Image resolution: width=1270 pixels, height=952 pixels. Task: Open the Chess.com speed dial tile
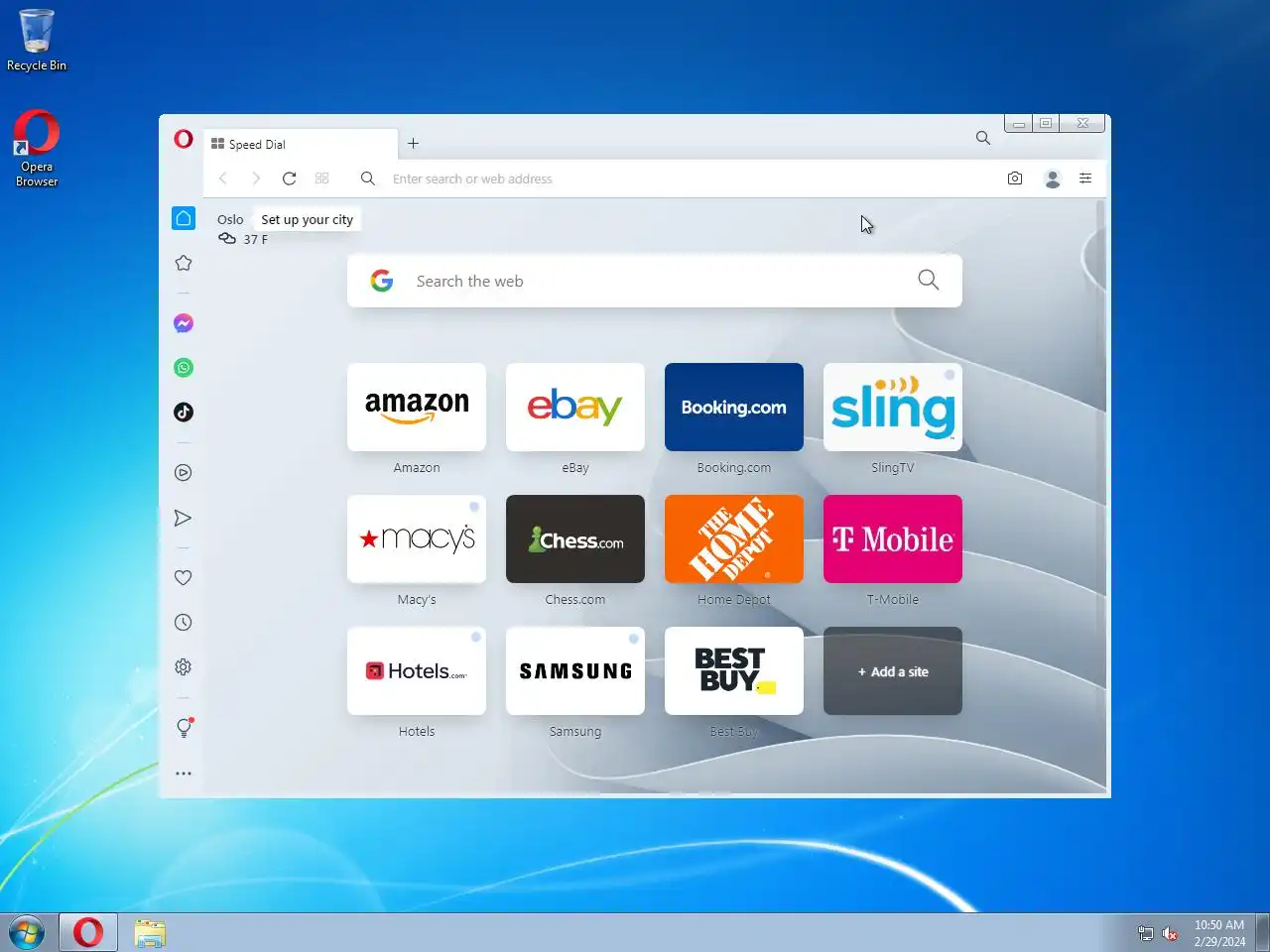(575, 538)
